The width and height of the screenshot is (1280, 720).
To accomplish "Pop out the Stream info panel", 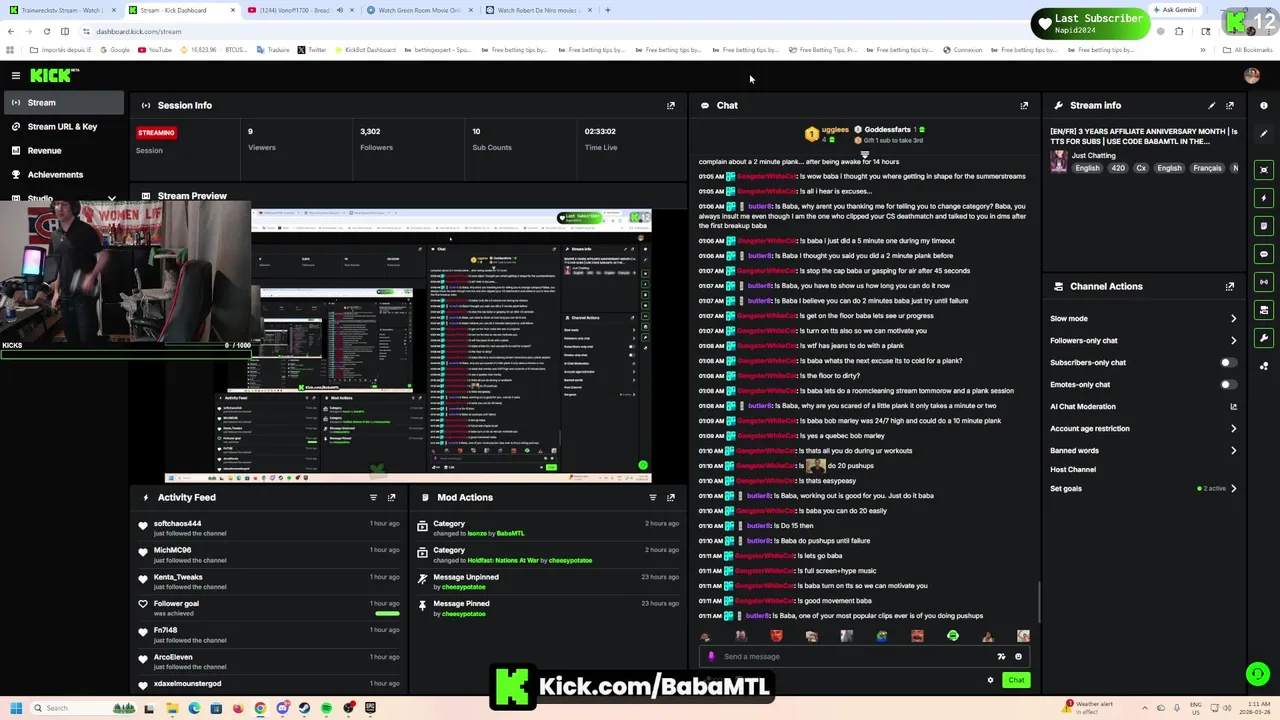I will pos(1230,105).
